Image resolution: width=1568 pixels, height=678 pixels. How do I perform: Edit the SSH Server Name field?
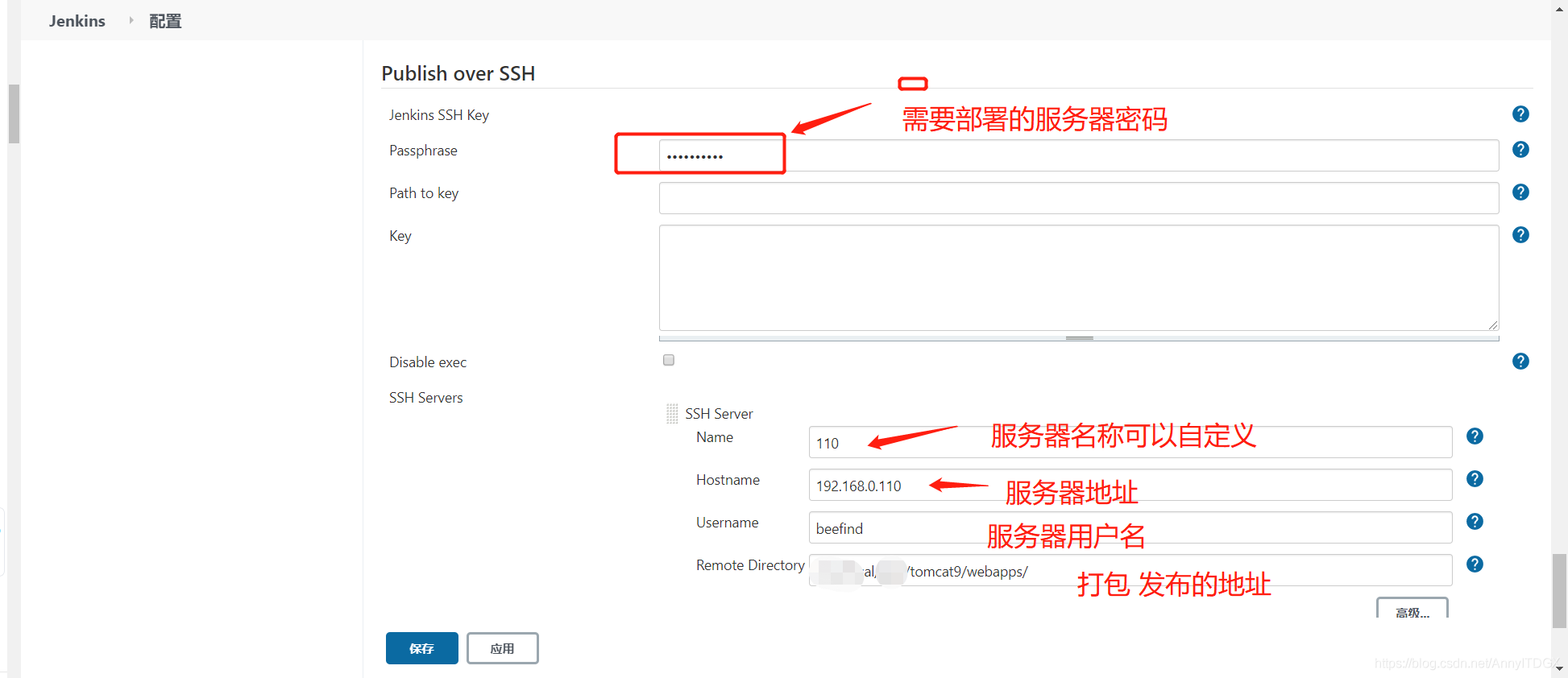click(1130, 442)
